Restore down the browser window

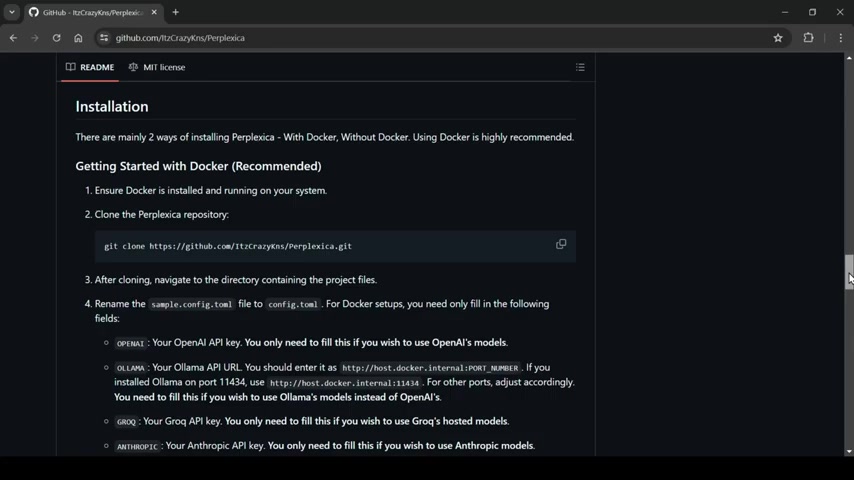812,12
